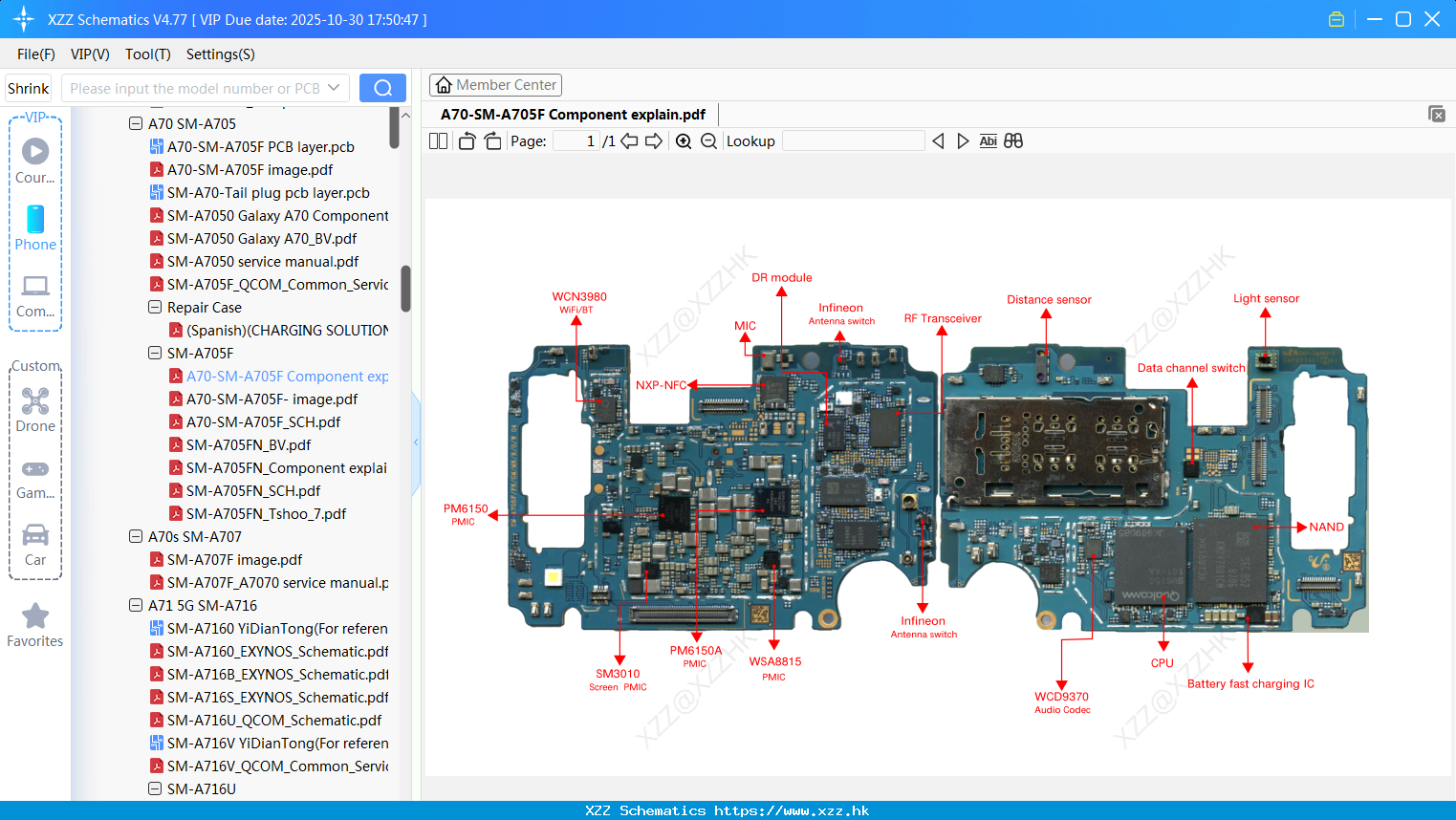The height and width of the screenshot is (820, 1456).
Task: Open the Tool(T) menu
Action: click(148, 54)
